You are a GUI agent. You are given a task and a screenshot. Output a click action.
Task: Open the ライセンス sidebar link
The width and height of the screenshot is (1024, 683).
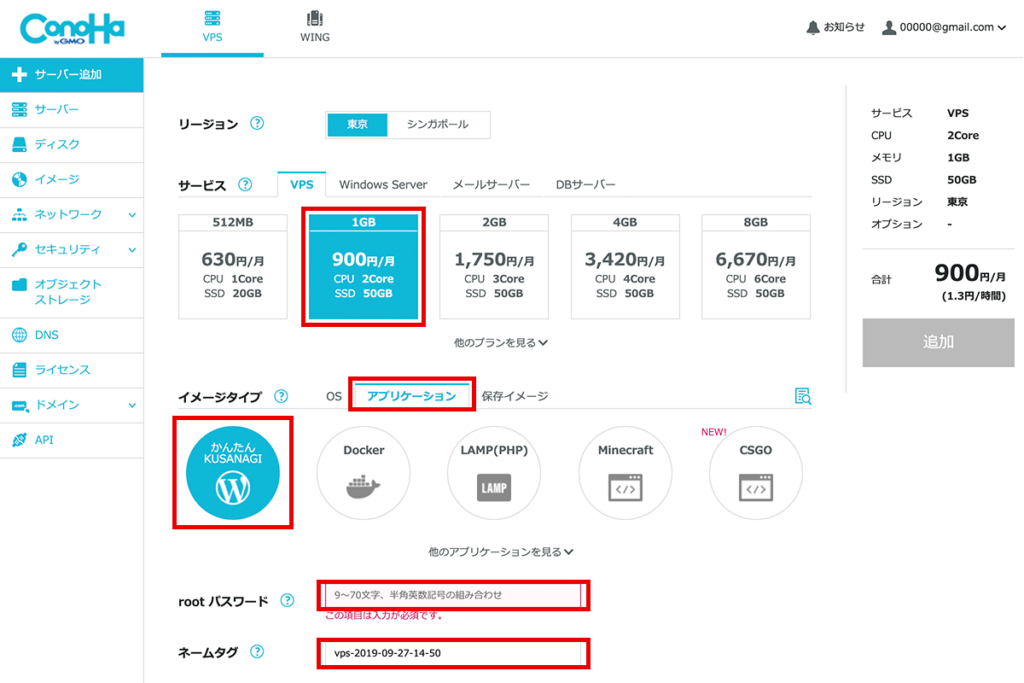coord(72,370)
